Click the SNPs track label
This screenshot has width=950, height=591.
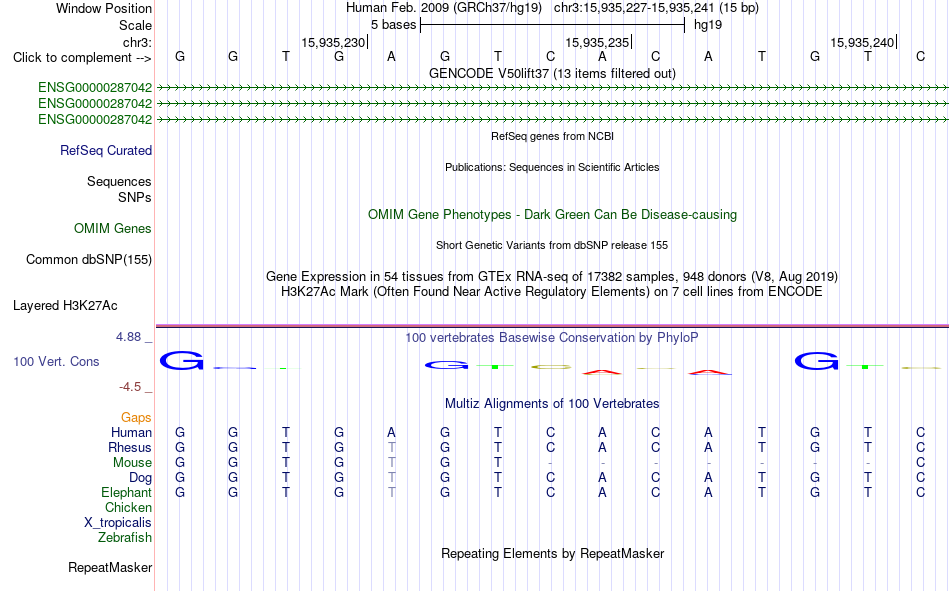click(135, 197)
